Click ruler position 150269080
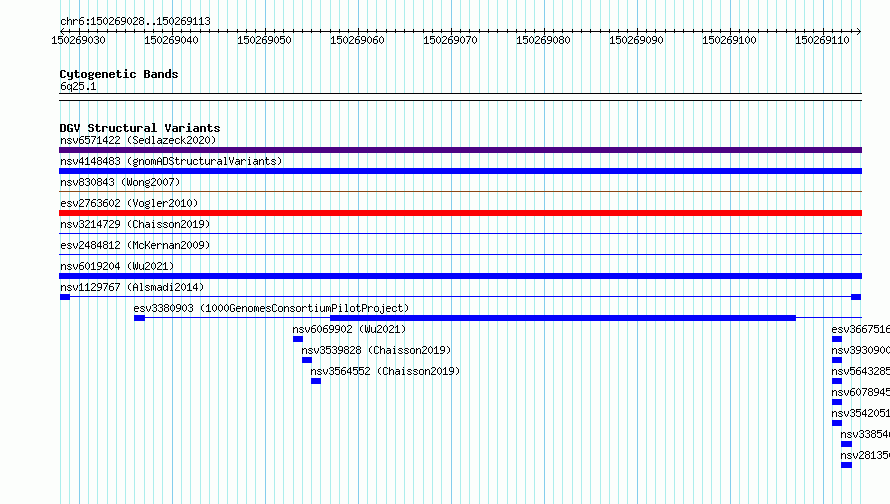This screenshot has height=504, width=890. pos(543,40)
